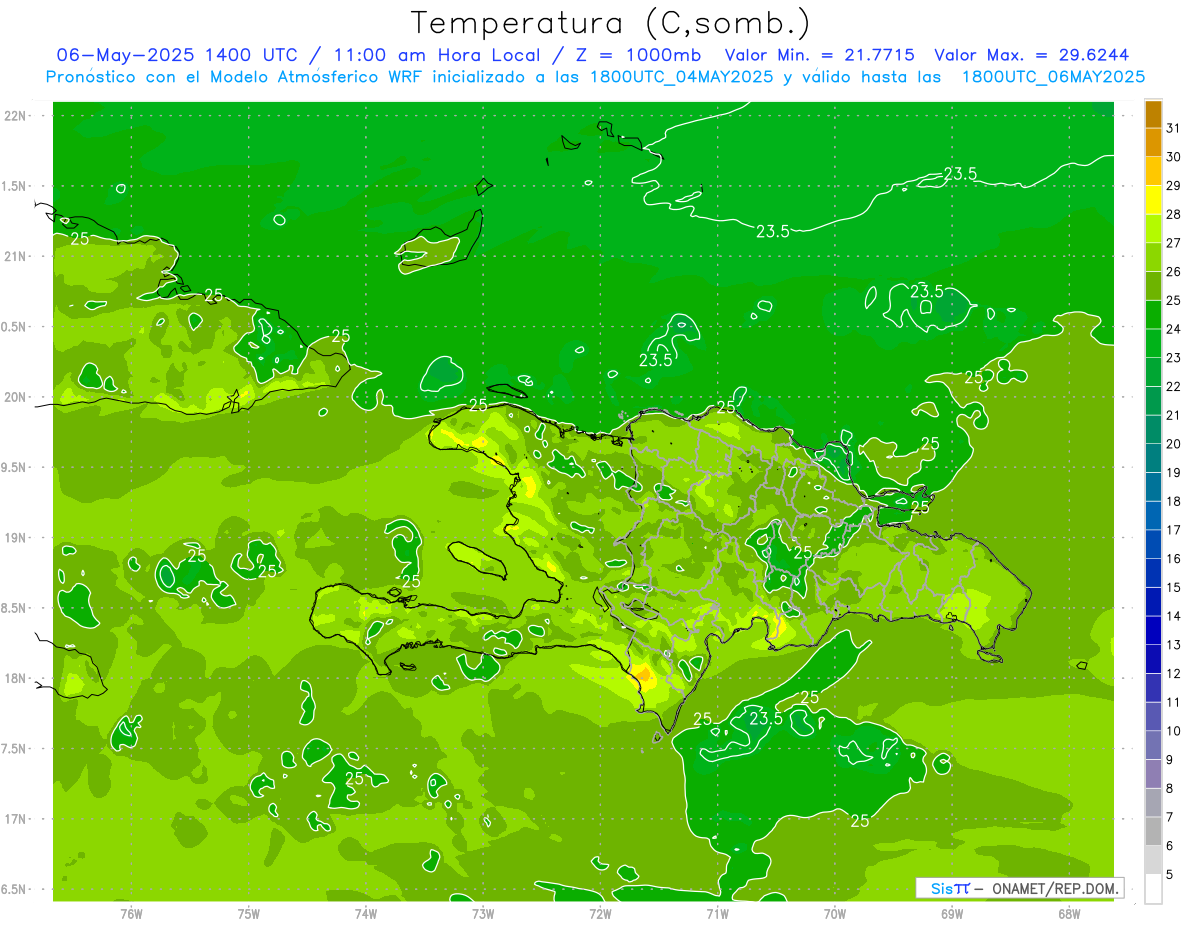
Task: Click the 22N latitude axis label
Action: pos(15,116)
